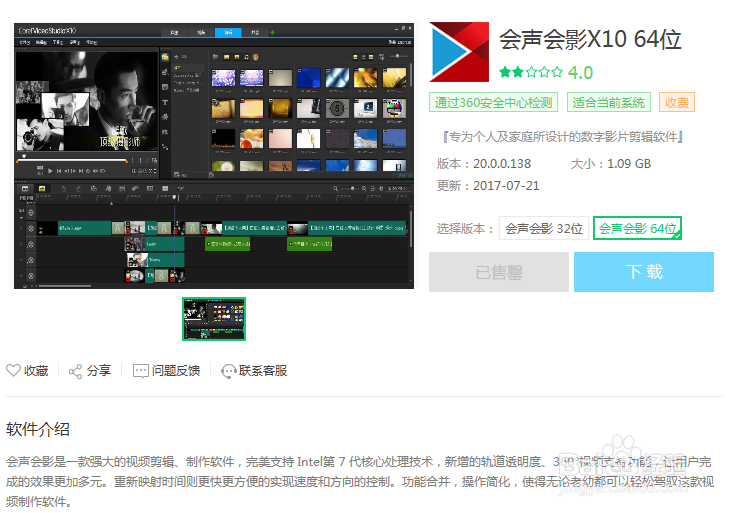Select the small green-bordered screenshot thumbnail
Screen dimensions: 729x513
(x=214, y=319)
